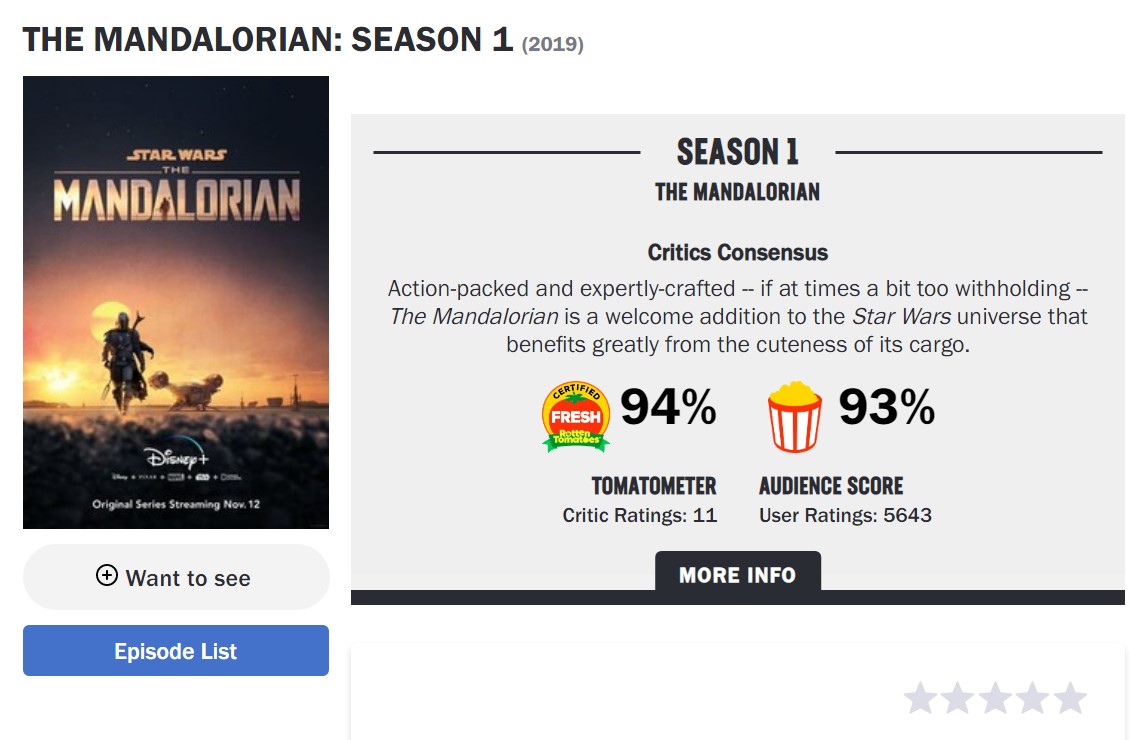Select the third rating star
Viewport: 1130px width, 740px height.
(x=995, y=698)
